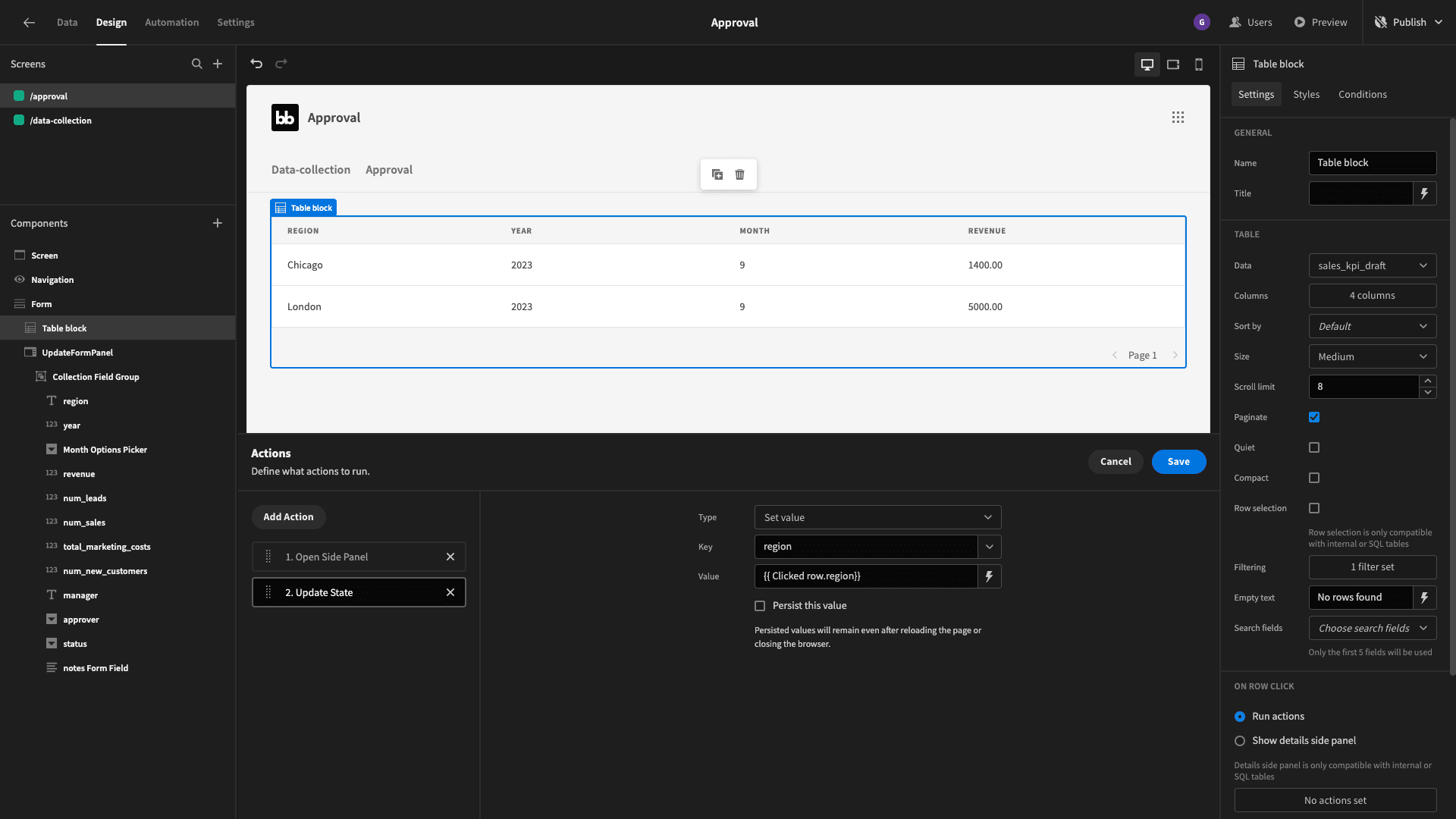This screenshot has width=1456, height=819.
Task: Click the lightning bolt icon next to Value
Action: (x=989, y=576)
